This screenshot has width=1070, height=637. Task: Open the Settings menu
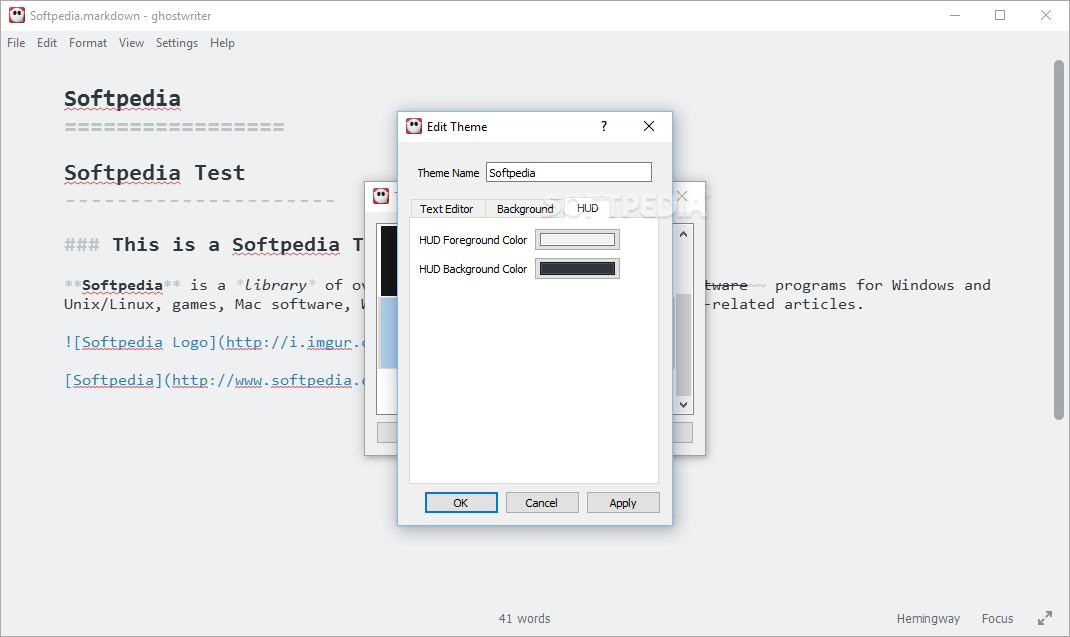click(x=177, y=43)
